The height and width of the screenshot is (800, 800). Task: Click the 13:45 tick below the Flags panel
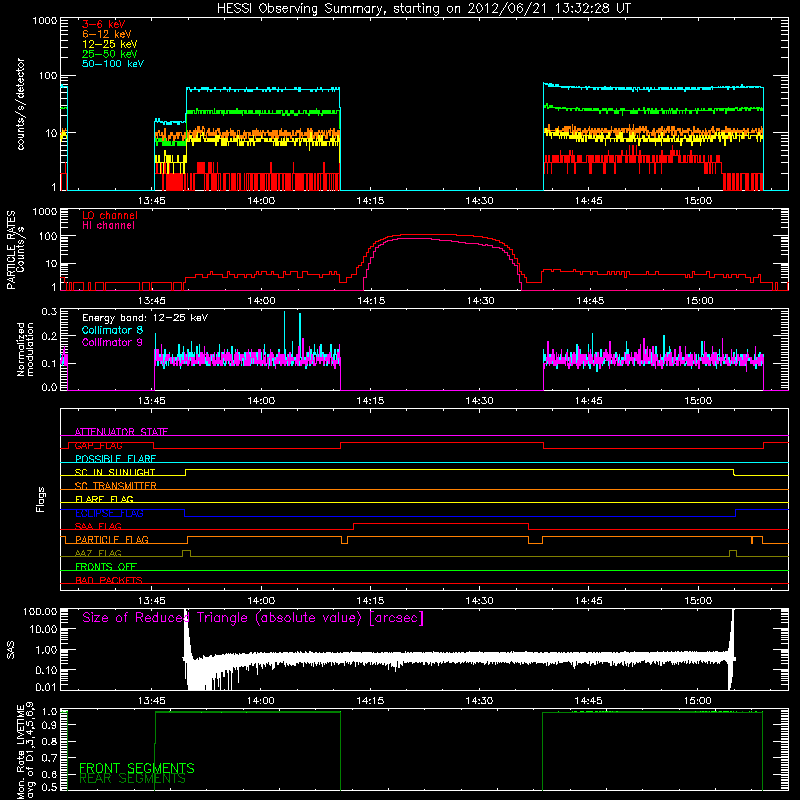tap(152, 601)
